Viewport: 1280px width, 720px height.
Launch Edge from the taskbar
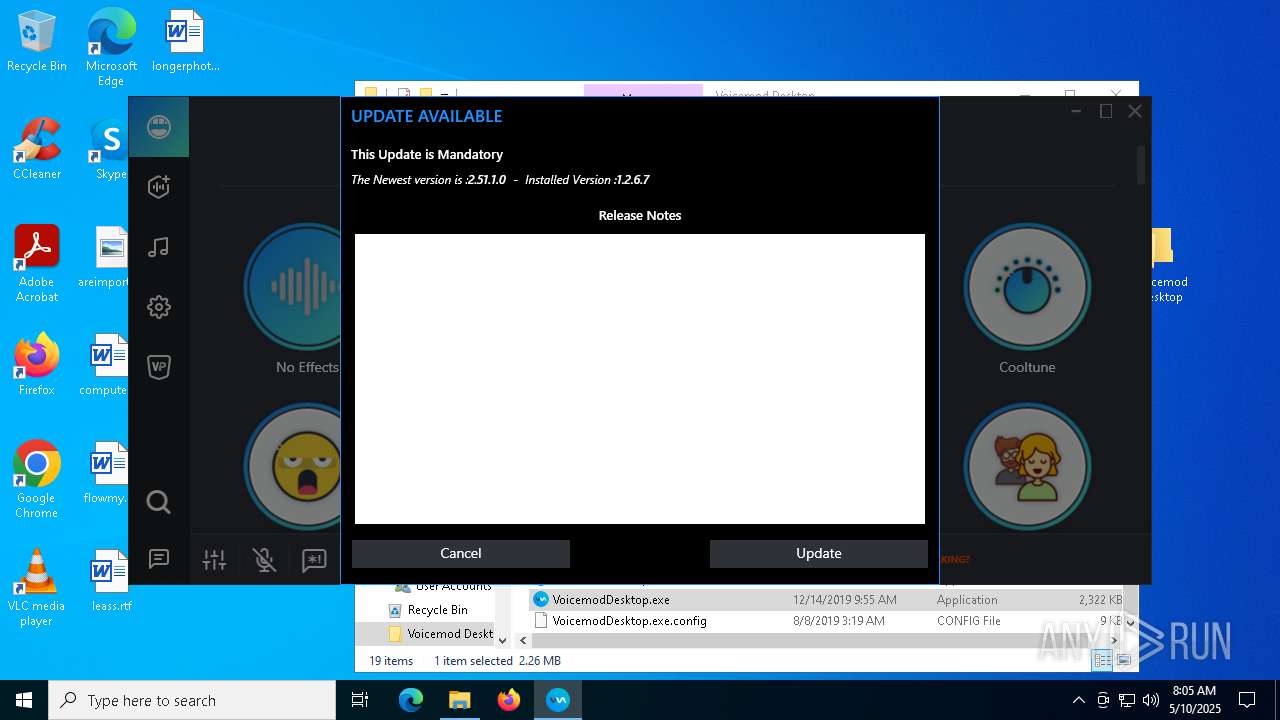click(x=411, y=700)
